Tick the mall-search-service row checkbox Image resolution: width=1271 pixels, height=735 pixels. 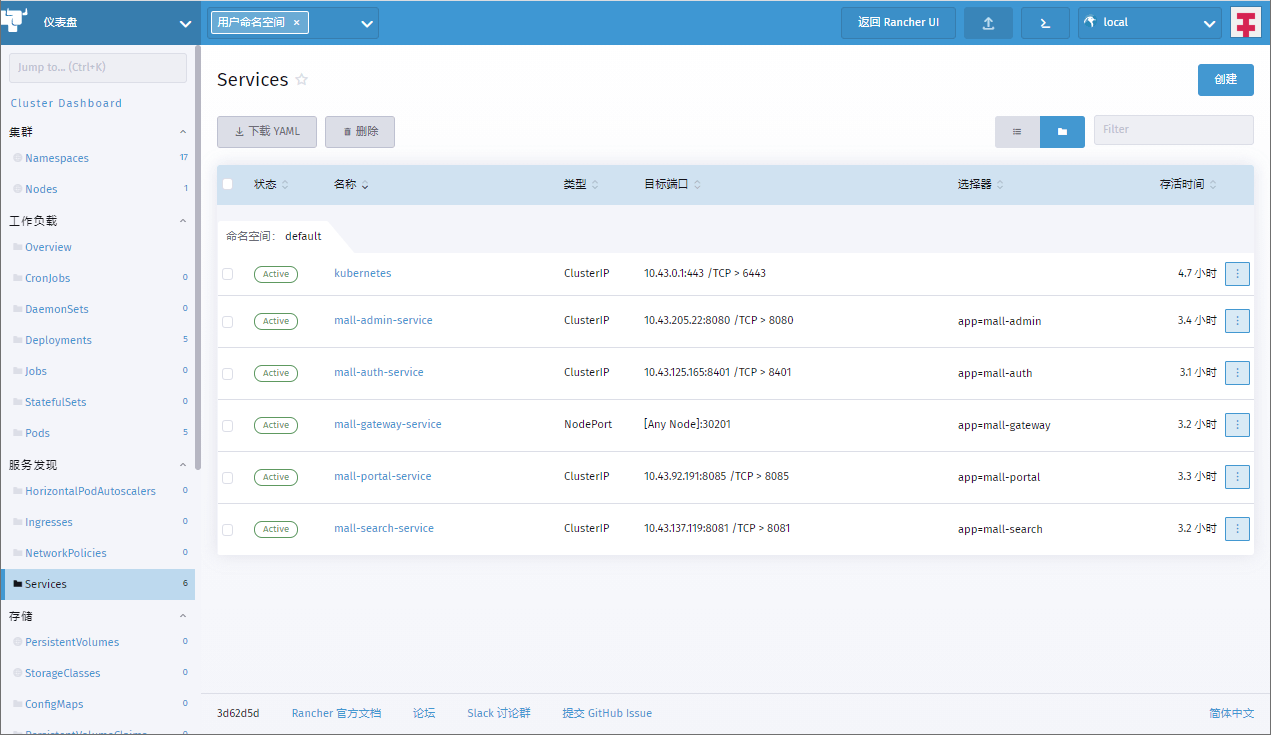(228, 530)
